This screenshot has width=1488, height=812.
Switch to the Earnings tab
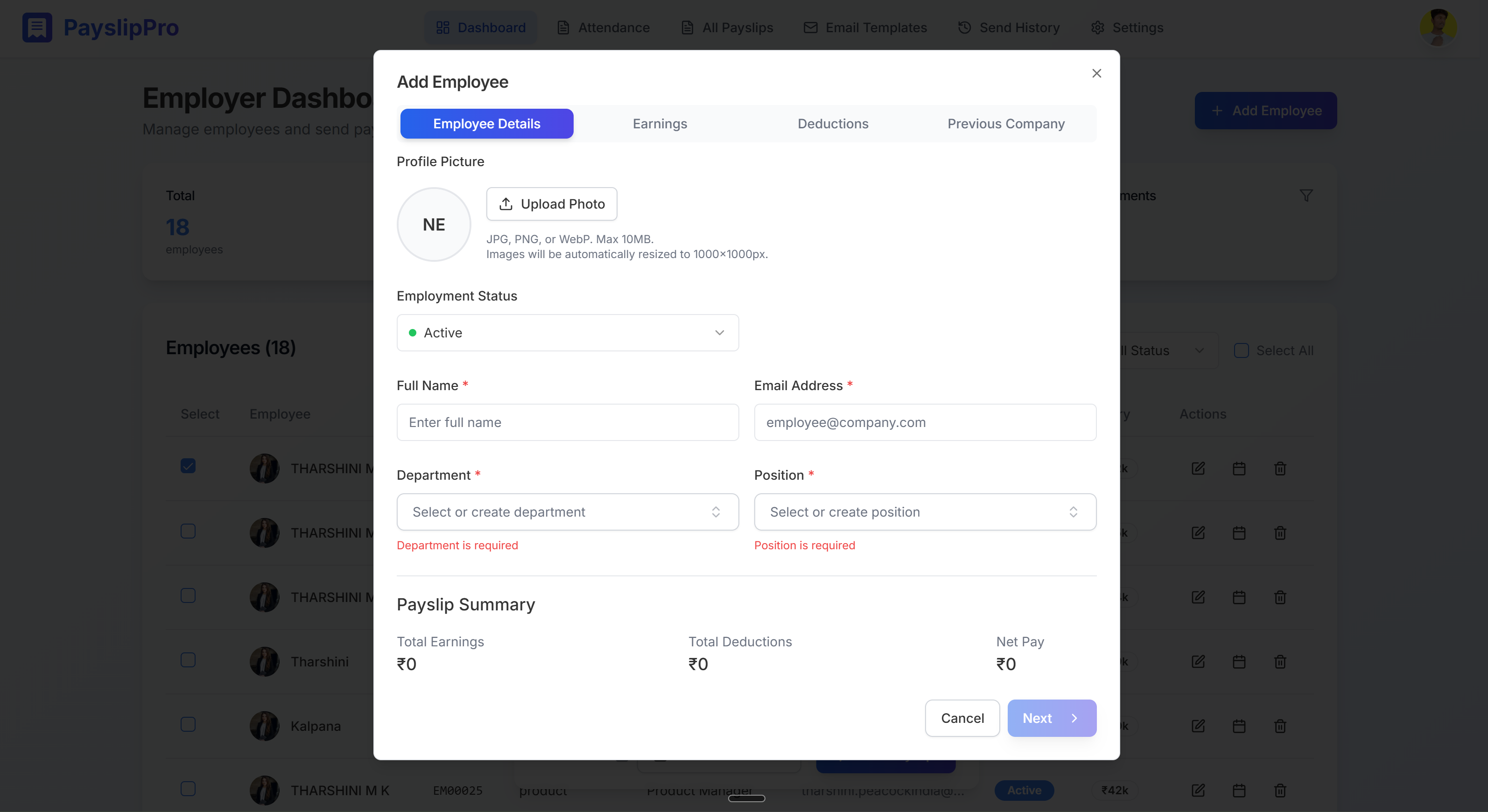pos(660,124)
